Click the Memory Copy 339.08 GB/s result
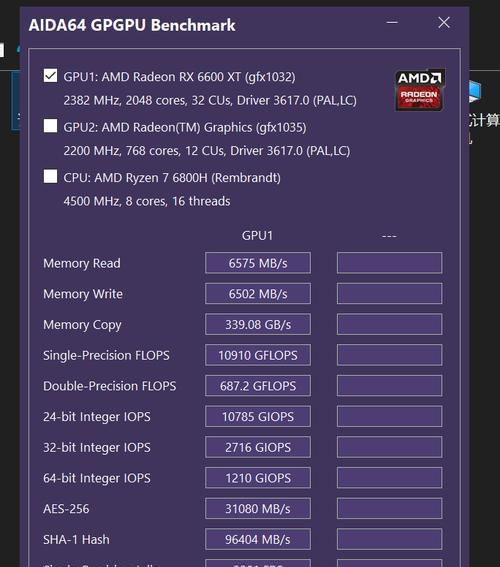The width and height of the screenshot is (500, 567). [x=258, y=324]
